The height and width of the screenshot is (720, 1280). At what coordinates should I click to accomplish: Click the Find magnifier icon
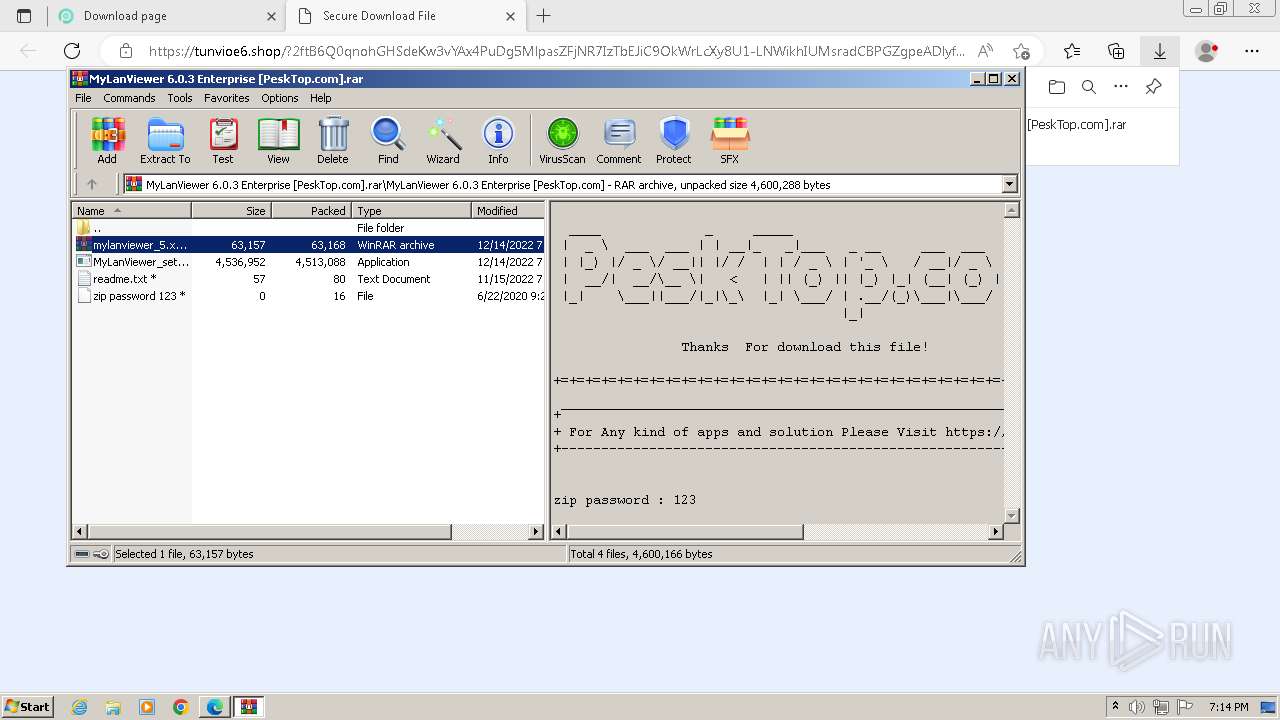[388, 140]
